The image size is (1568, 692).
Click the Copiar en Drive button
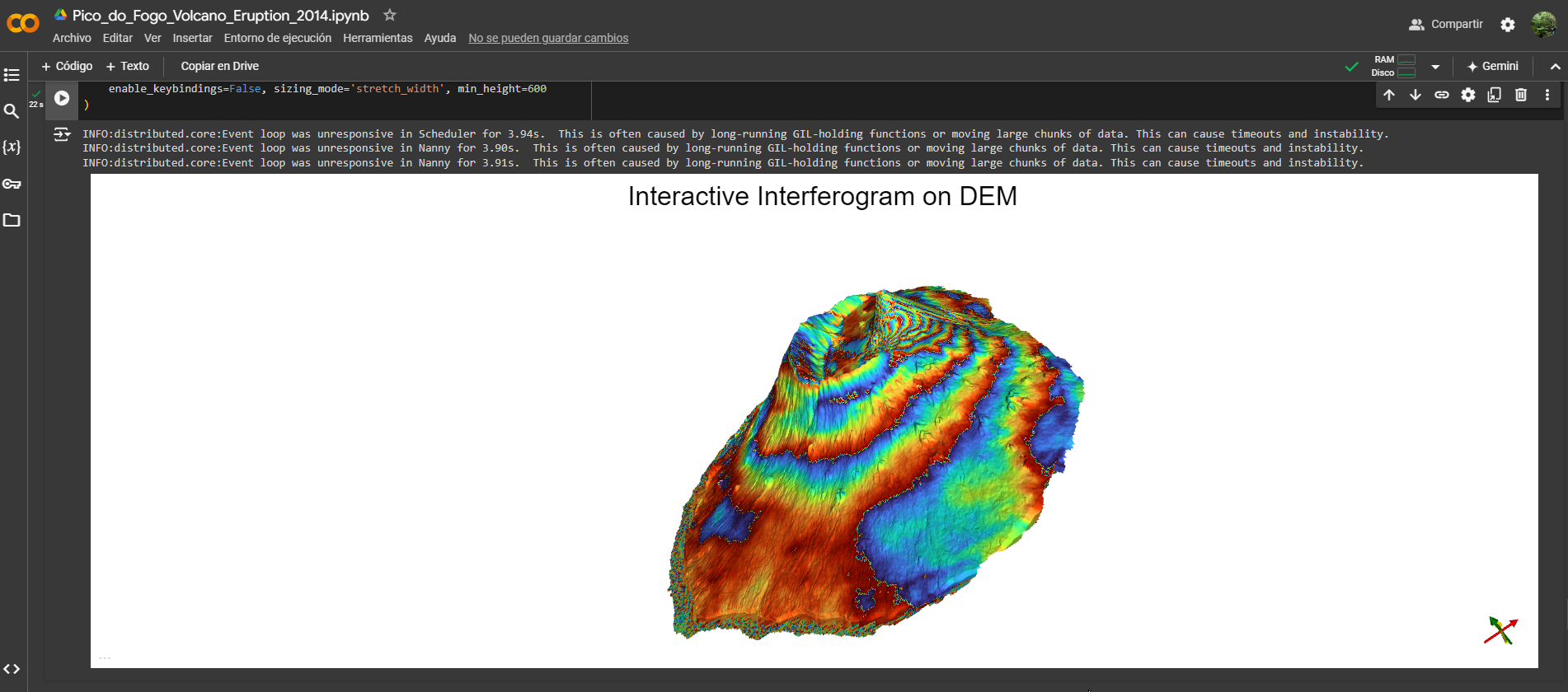coord(219,66)
